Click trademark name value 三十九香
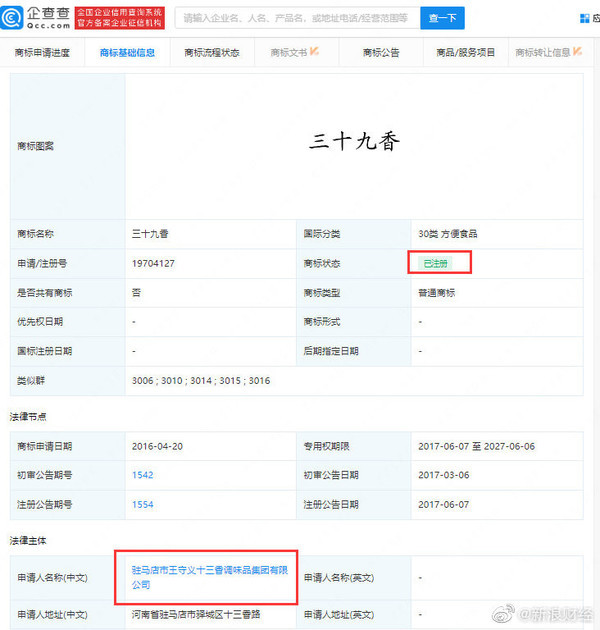The width and height of the screenshot is (600, 630). click(150, 234)
